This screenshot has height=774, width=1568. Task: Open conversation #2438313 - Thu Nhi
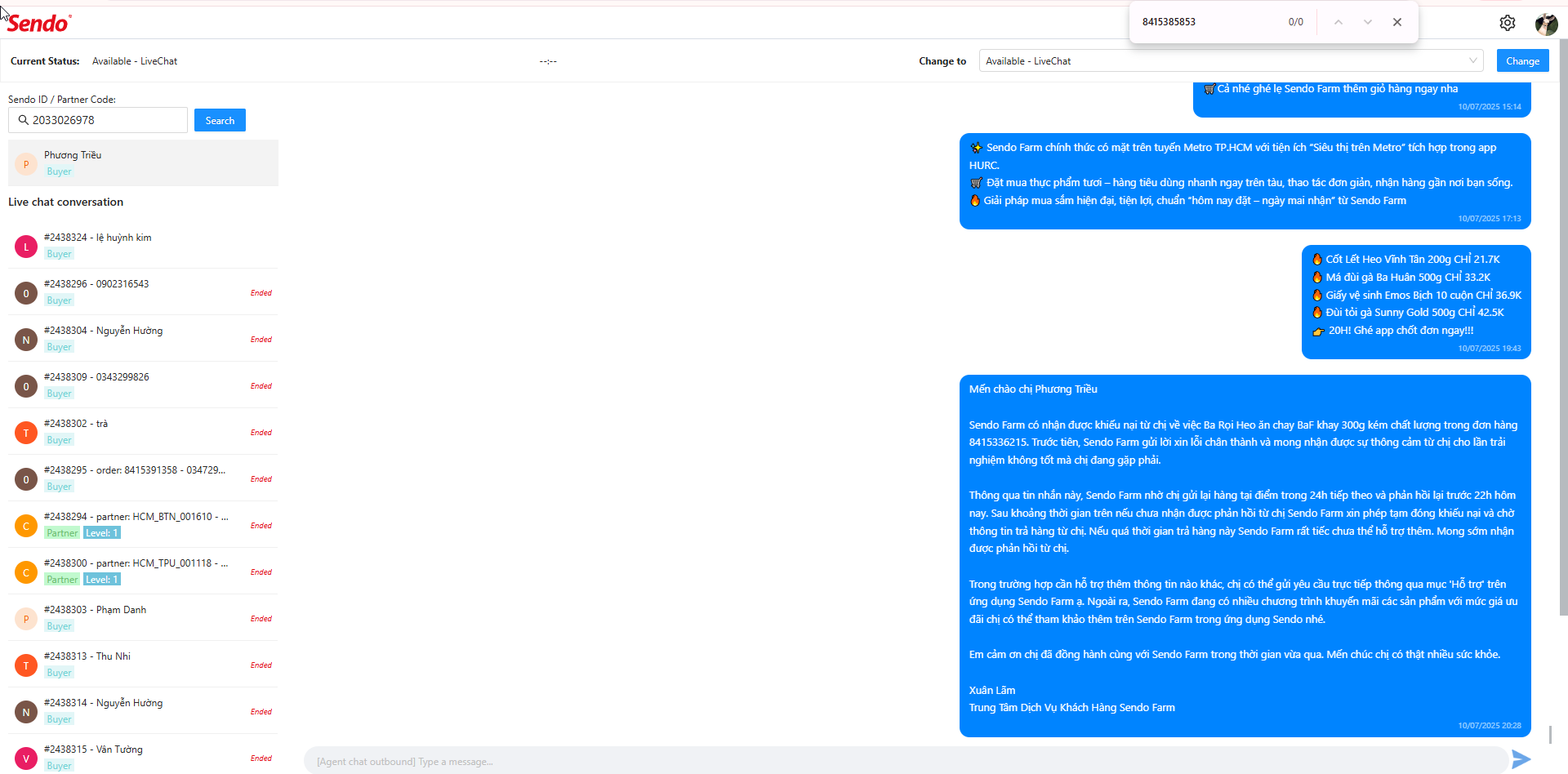click(143, 665)
